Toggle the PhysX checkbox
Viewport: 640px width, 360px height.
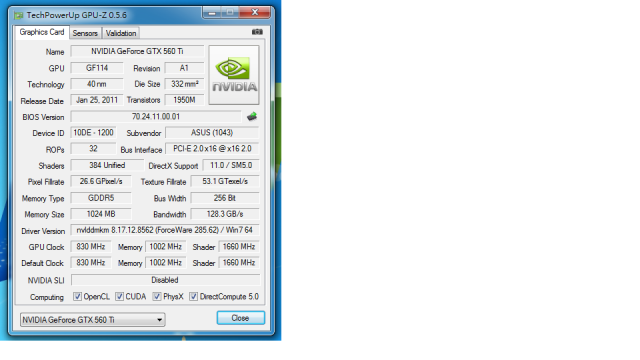click(157, 297)
